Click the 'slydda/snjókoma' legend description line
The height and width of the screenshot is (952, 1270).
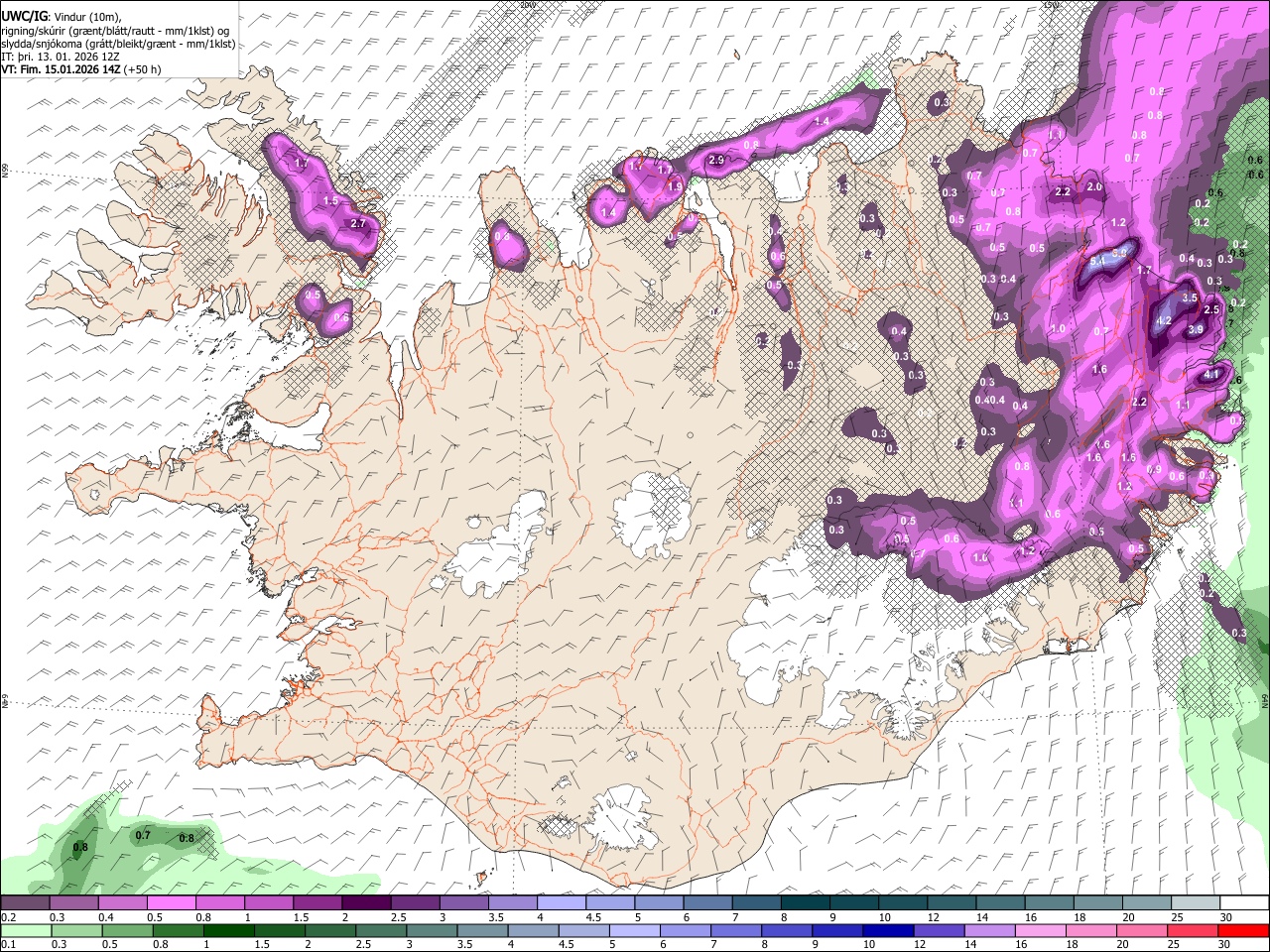118,44
